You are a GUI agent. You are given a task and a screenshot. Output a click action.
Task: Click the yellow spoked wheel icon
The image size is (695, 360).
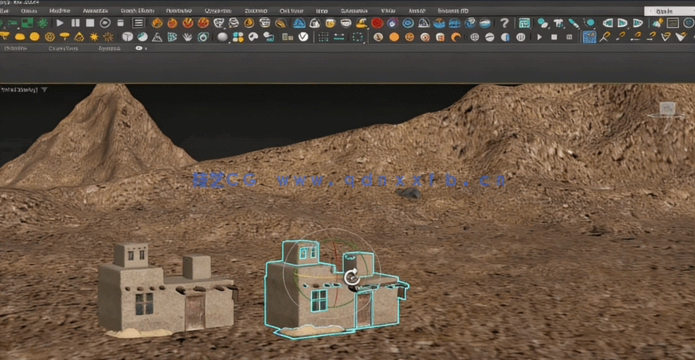pos(50,37)
